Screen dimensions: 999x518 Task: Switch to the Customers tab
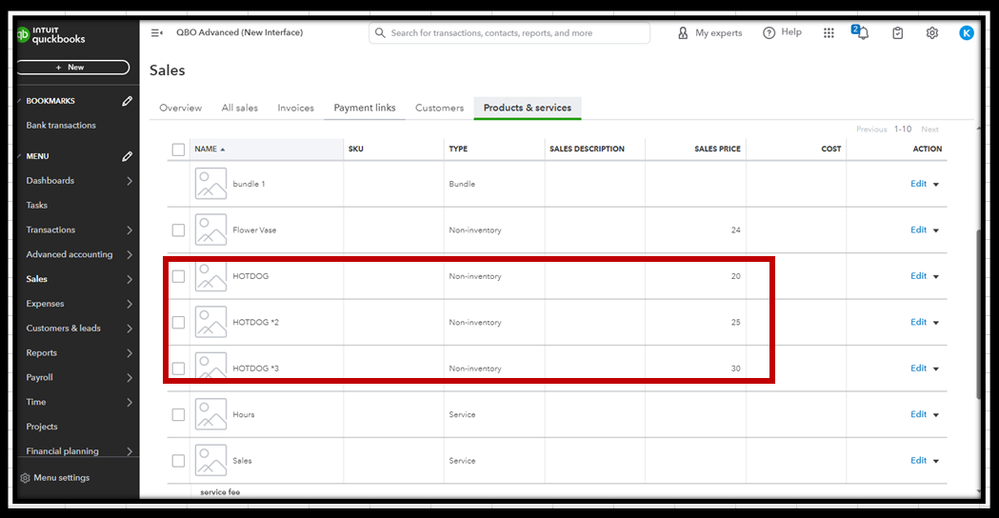tap(440, 108)
